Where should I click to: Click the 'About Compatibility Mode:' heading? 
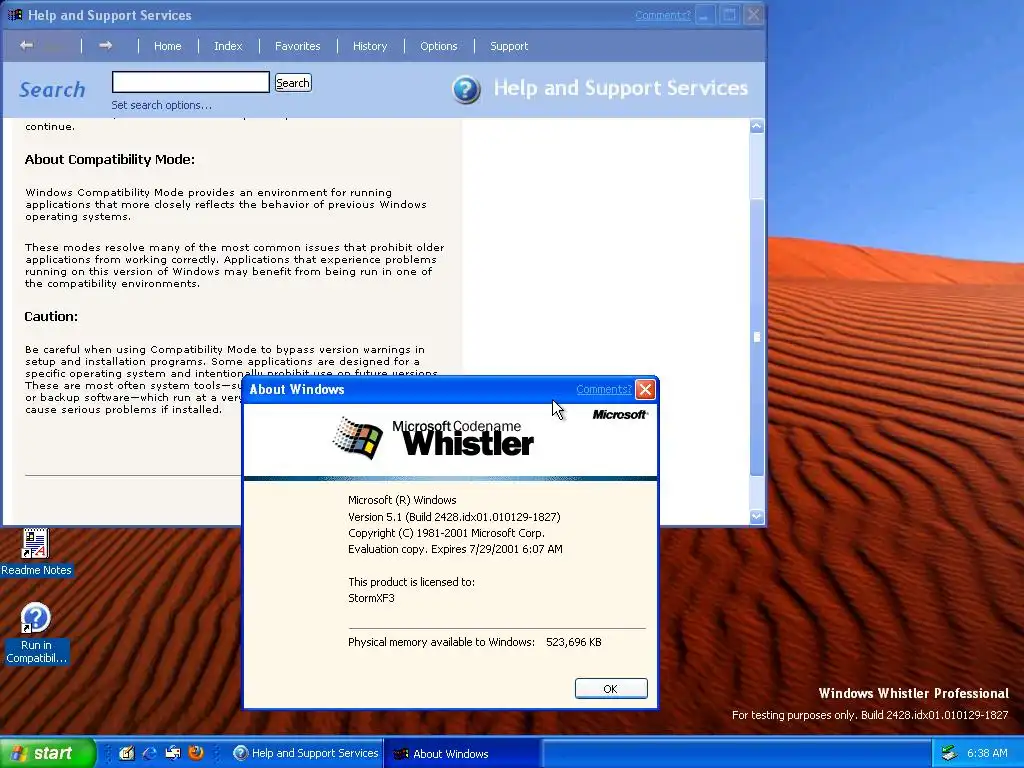(110, 159)
